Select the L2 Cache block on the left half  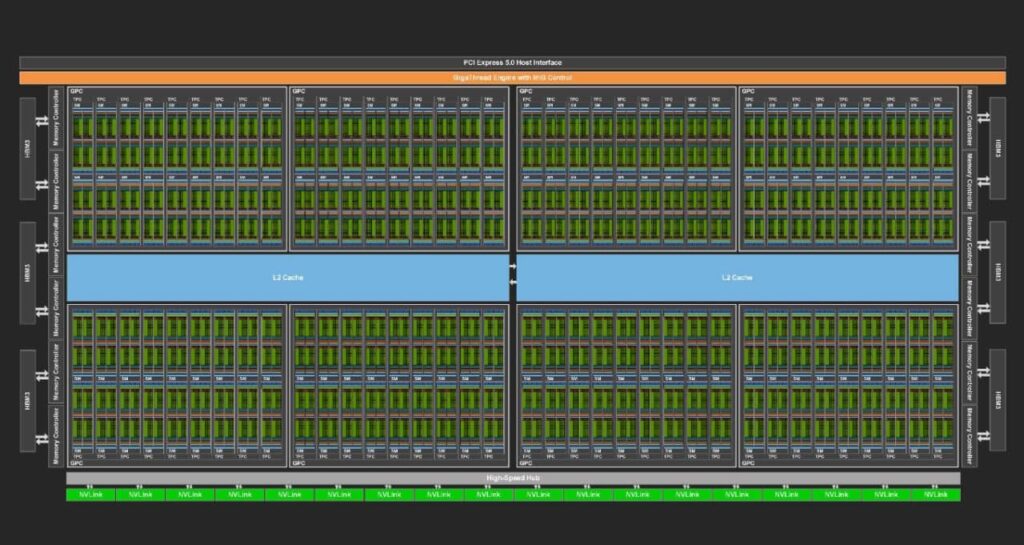(288, 277)
